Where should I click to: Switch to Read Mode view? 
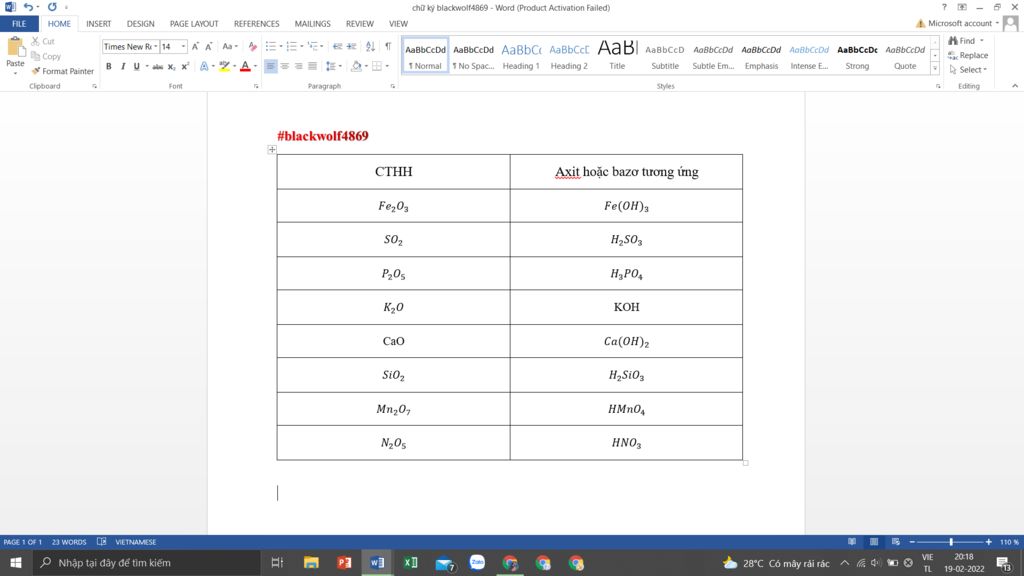click(852, 542)
